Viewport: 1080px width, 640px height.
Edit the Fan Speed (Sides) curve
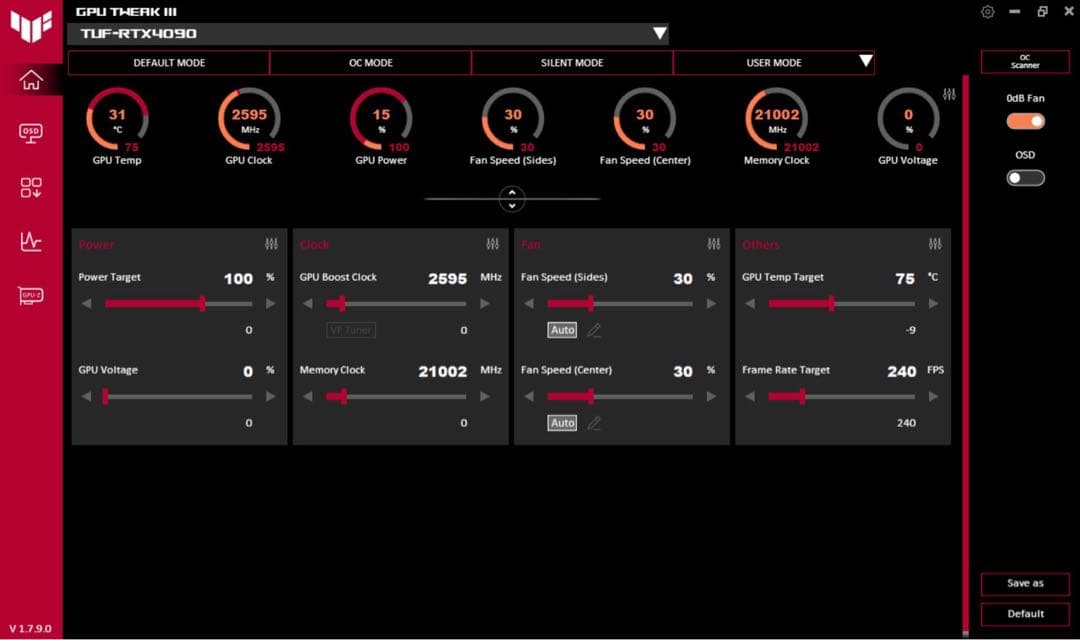tap(594, 330)
